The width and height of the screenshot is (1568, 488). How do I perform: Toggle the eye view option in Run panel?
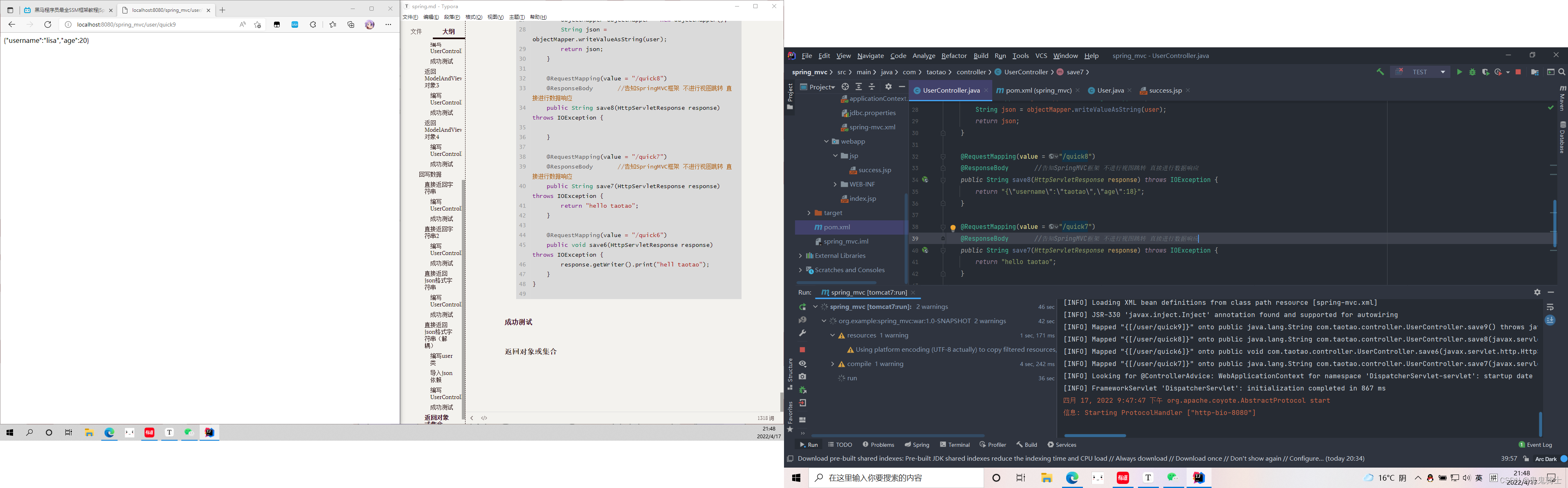click(802, 364)
